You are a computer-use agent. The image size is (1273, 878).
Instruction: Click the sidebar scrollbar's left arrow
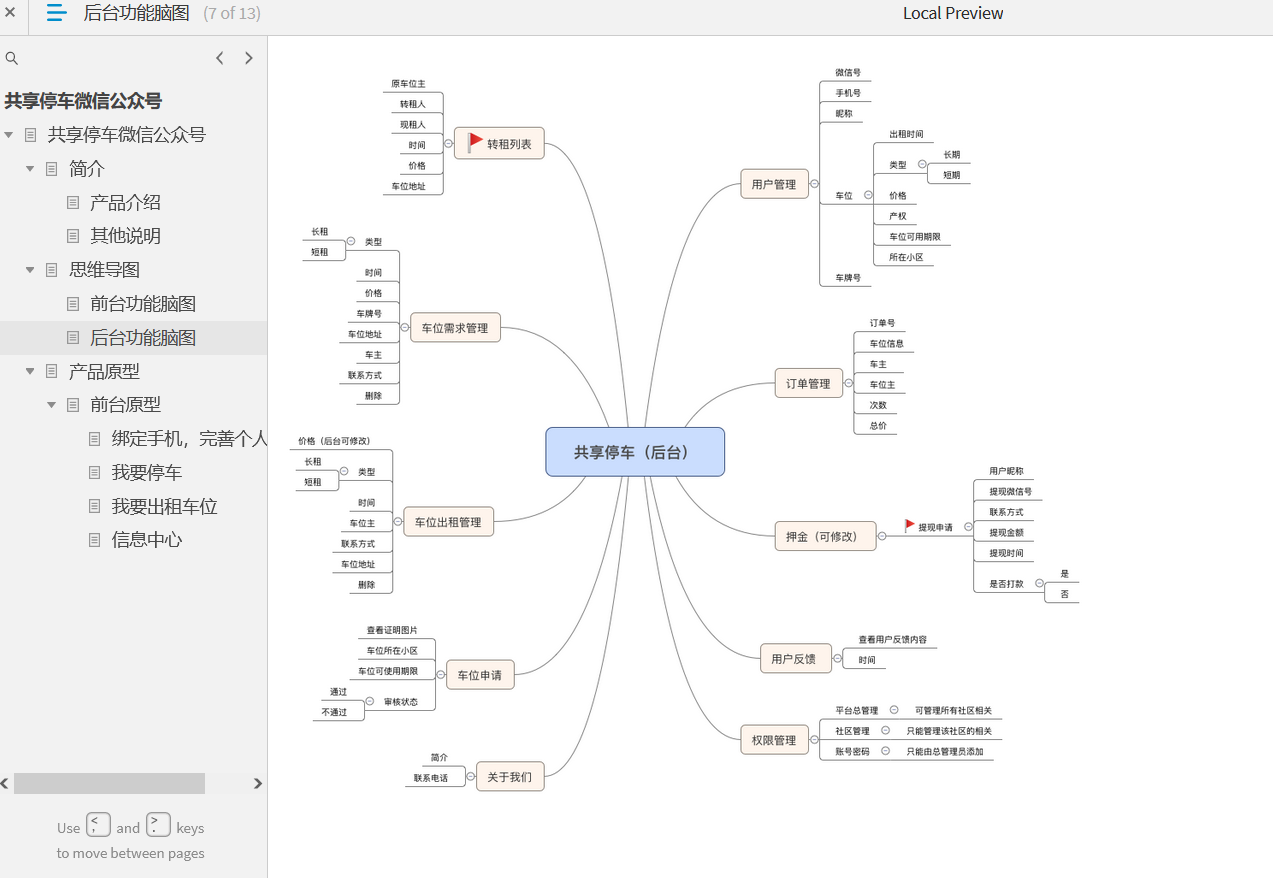point(5,783)
